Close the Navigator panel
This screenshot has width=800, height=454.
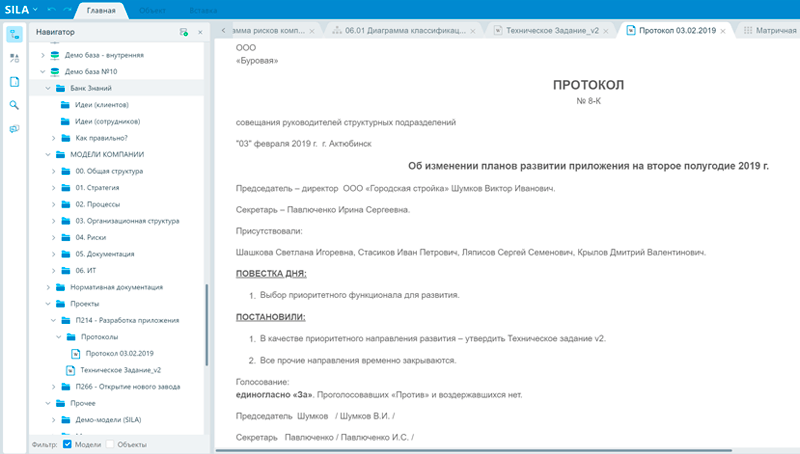tap(199, 33)
